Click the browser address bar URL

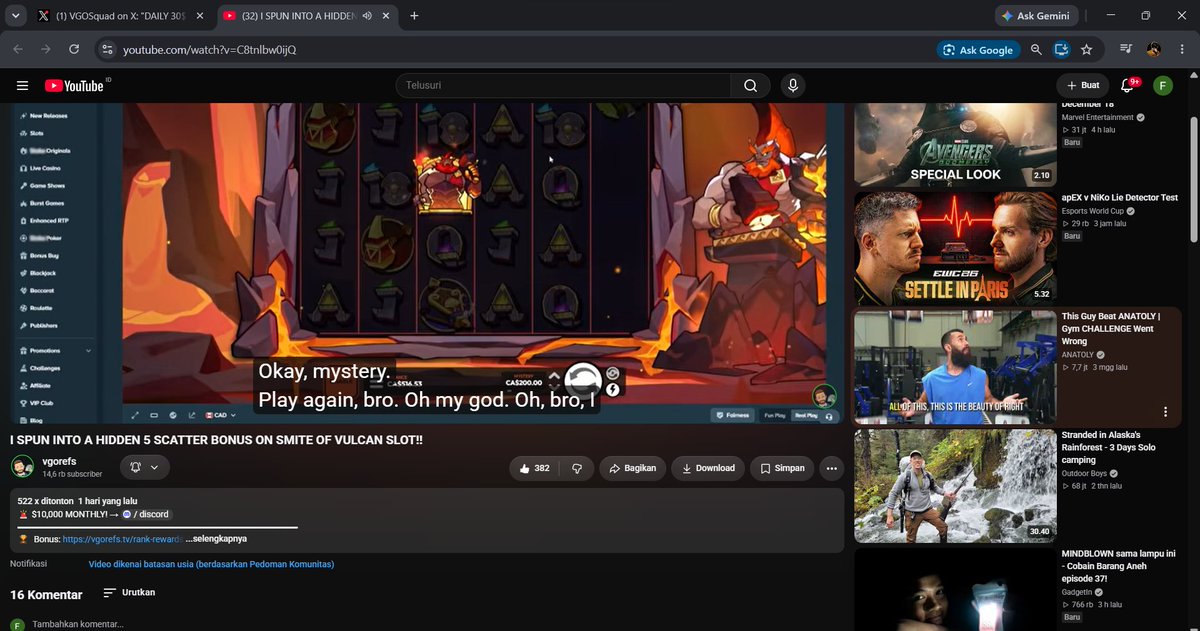point(208,49)
